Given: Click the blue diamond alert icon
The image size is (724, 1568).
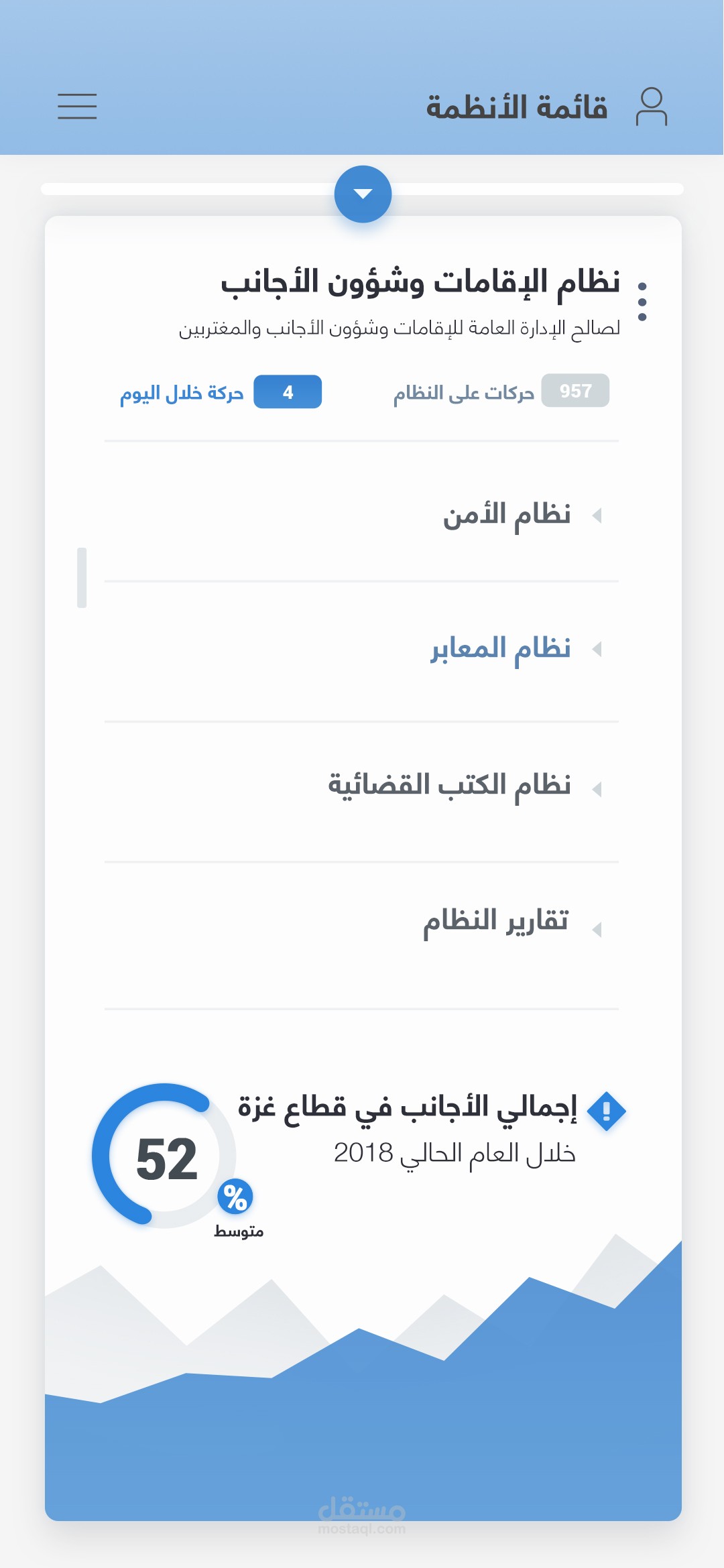Looking at the screenshot, I should (x=606, y=1111).
